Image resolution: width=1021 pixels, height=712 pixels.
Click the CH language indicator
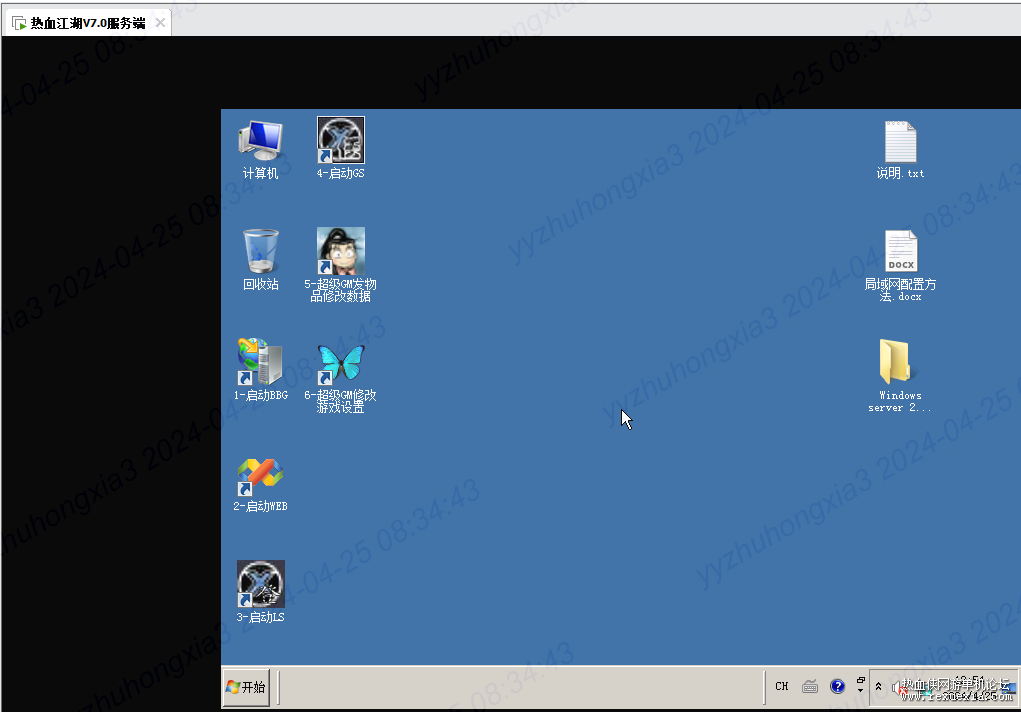[782, 686]
